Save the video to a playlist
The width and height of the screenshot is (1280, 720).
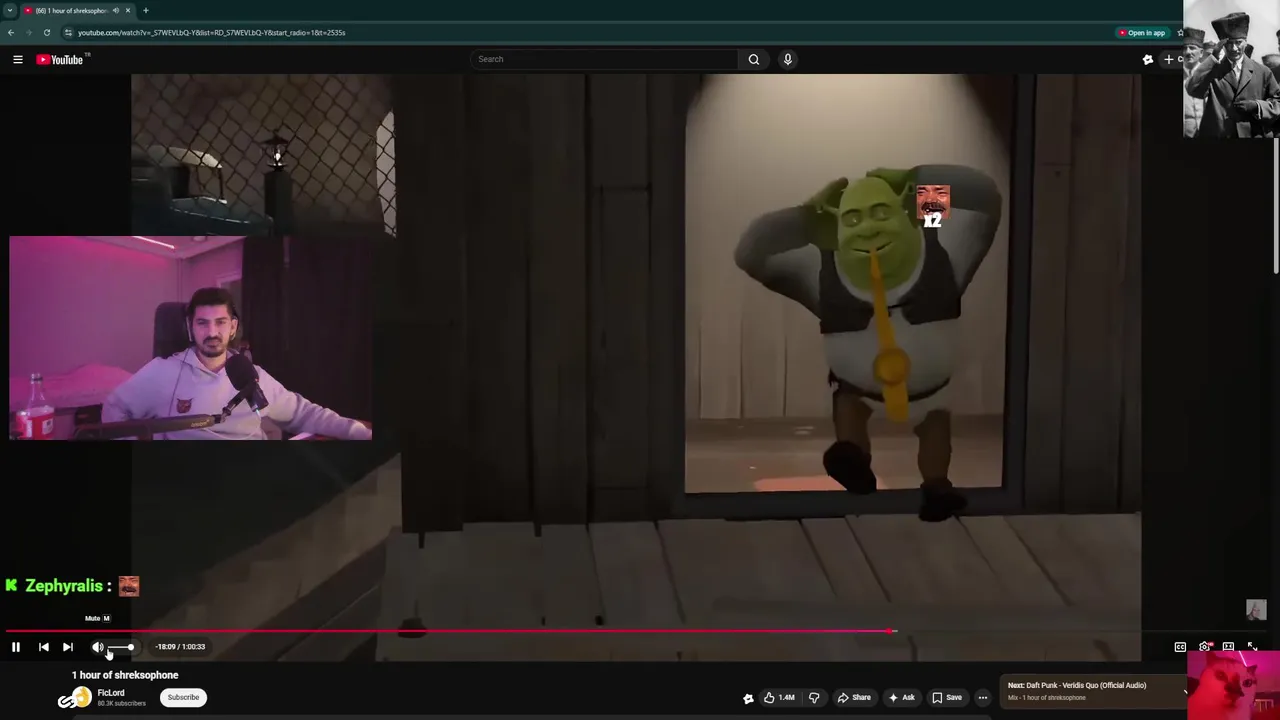click(x=946, y=697)
